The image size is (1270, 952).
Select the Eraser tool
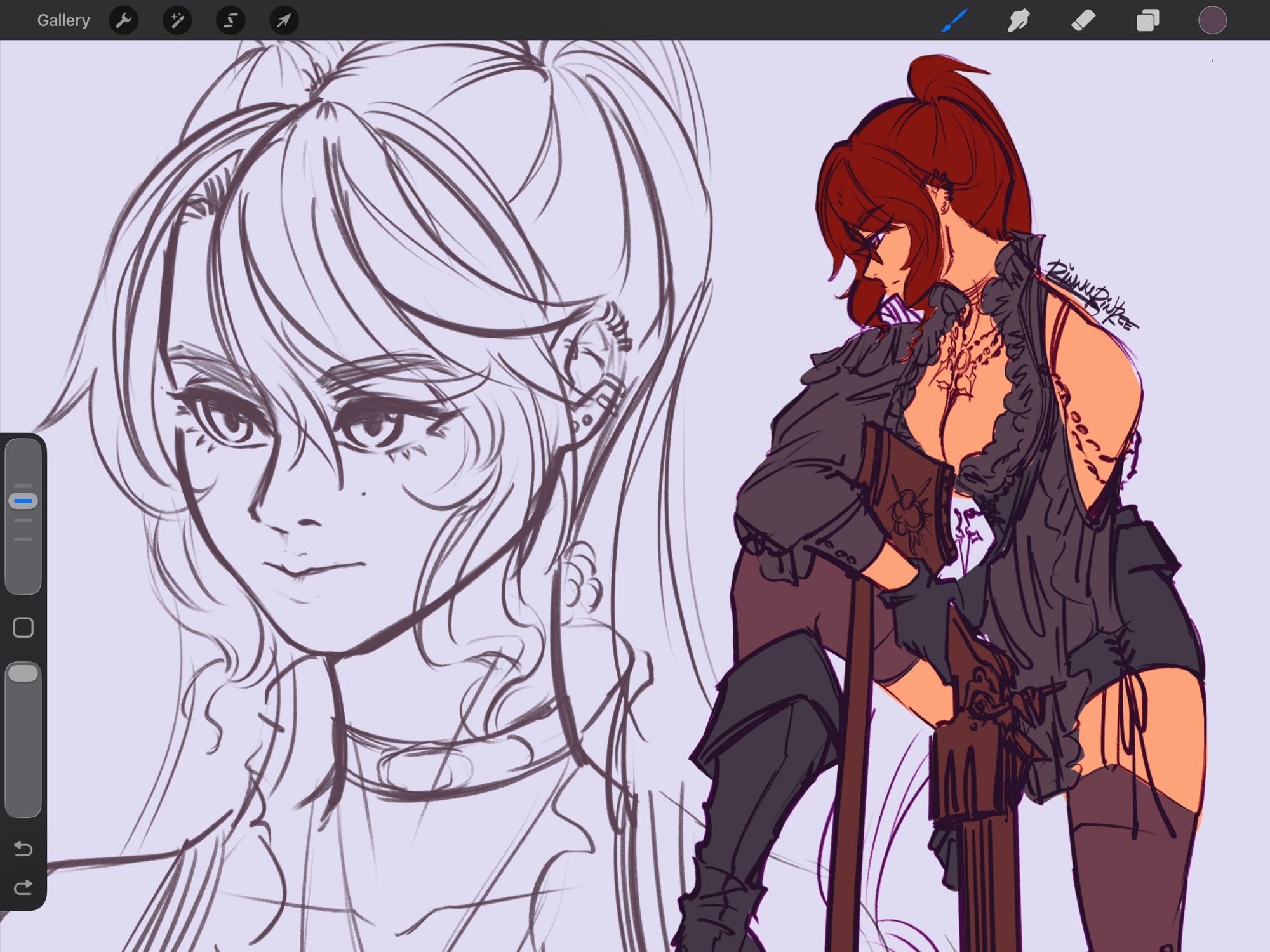[1083, 20]
